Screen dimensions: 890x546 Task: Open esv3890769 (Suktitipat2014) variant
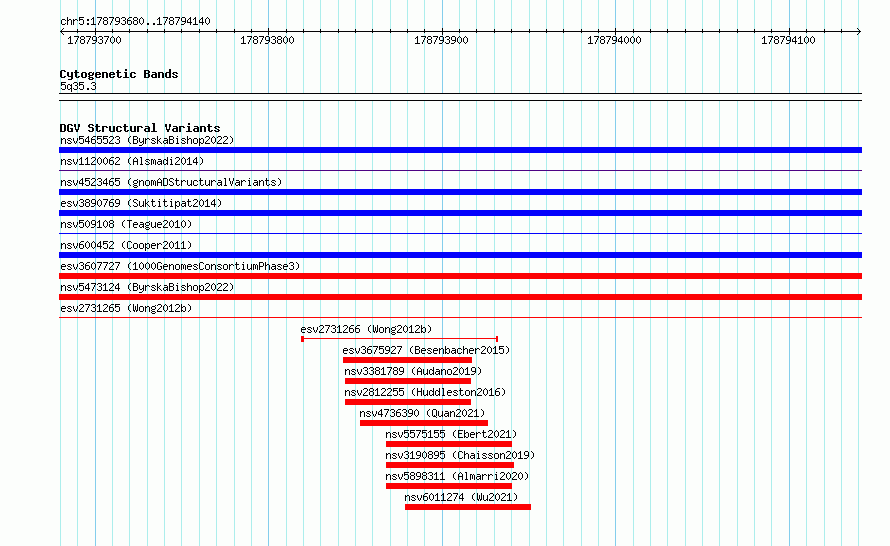[141, 203]
